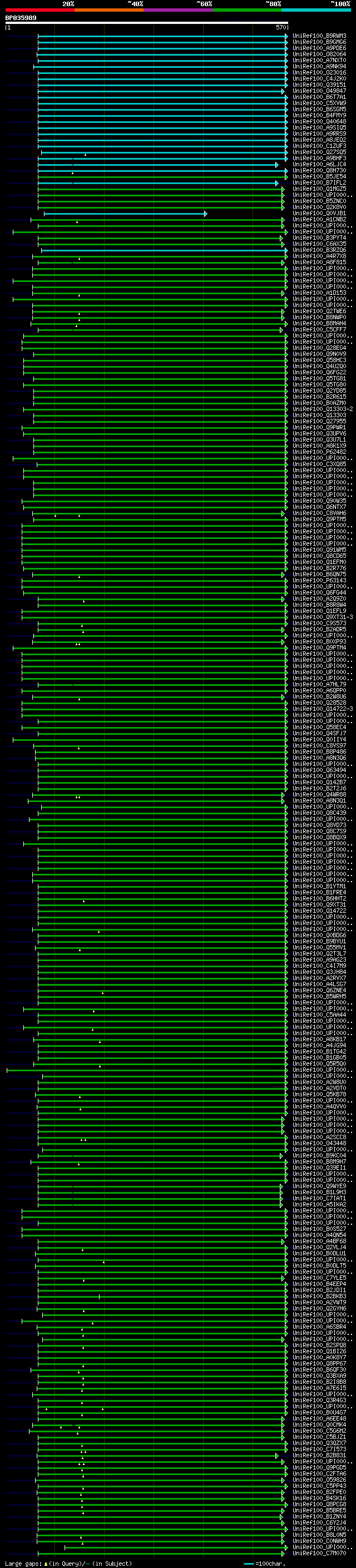Click hit label UniRef100_Q39151
The height and width of the screenshot is (1568, 356).
[x=319, y=85]
